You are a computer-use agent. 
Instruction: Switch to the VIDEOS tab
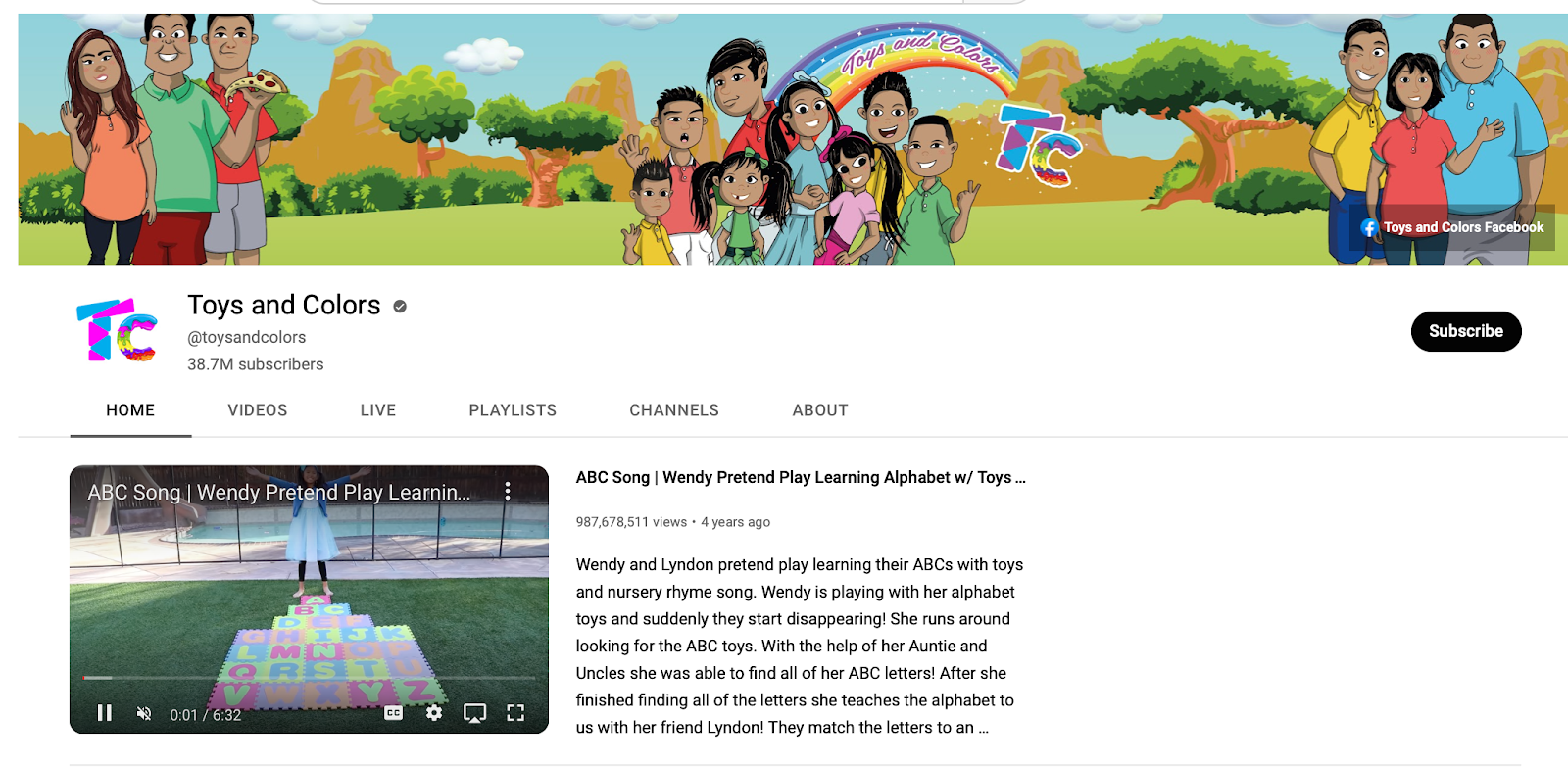[x=258, y=410]
